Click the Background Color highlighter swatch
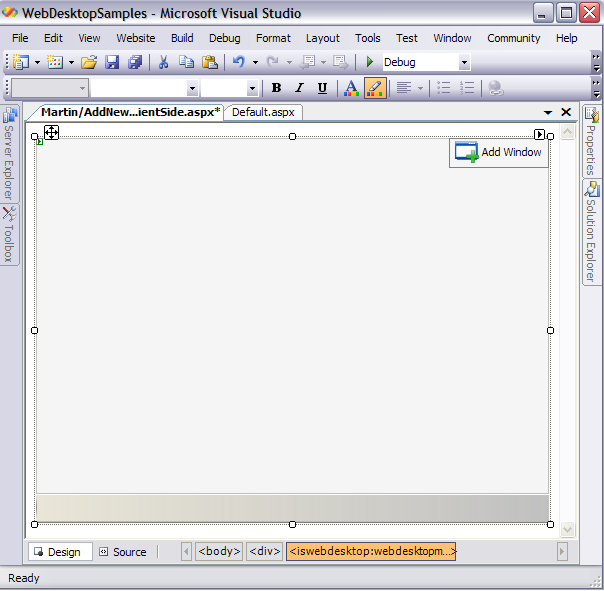This screenshot has width=604, height=591. (375, 88)
